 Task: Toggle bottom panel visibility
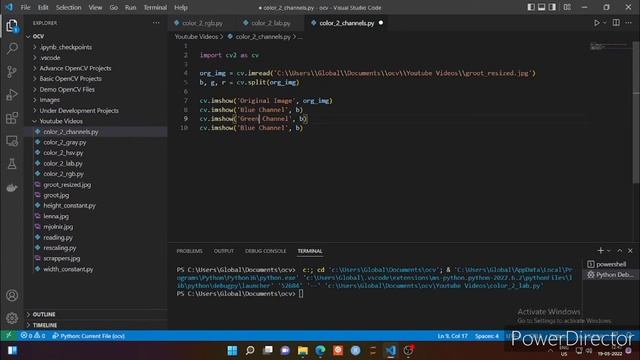coord(542,7)
